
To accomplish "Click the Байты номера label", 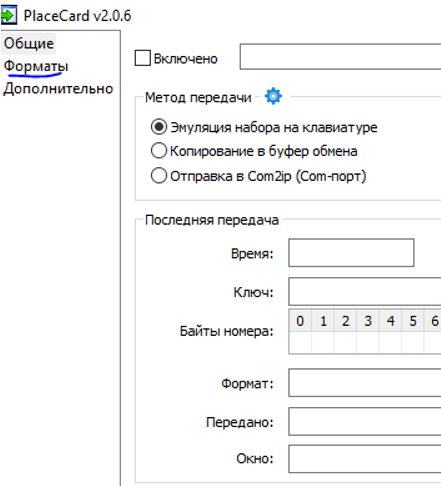I will (227, 331).
